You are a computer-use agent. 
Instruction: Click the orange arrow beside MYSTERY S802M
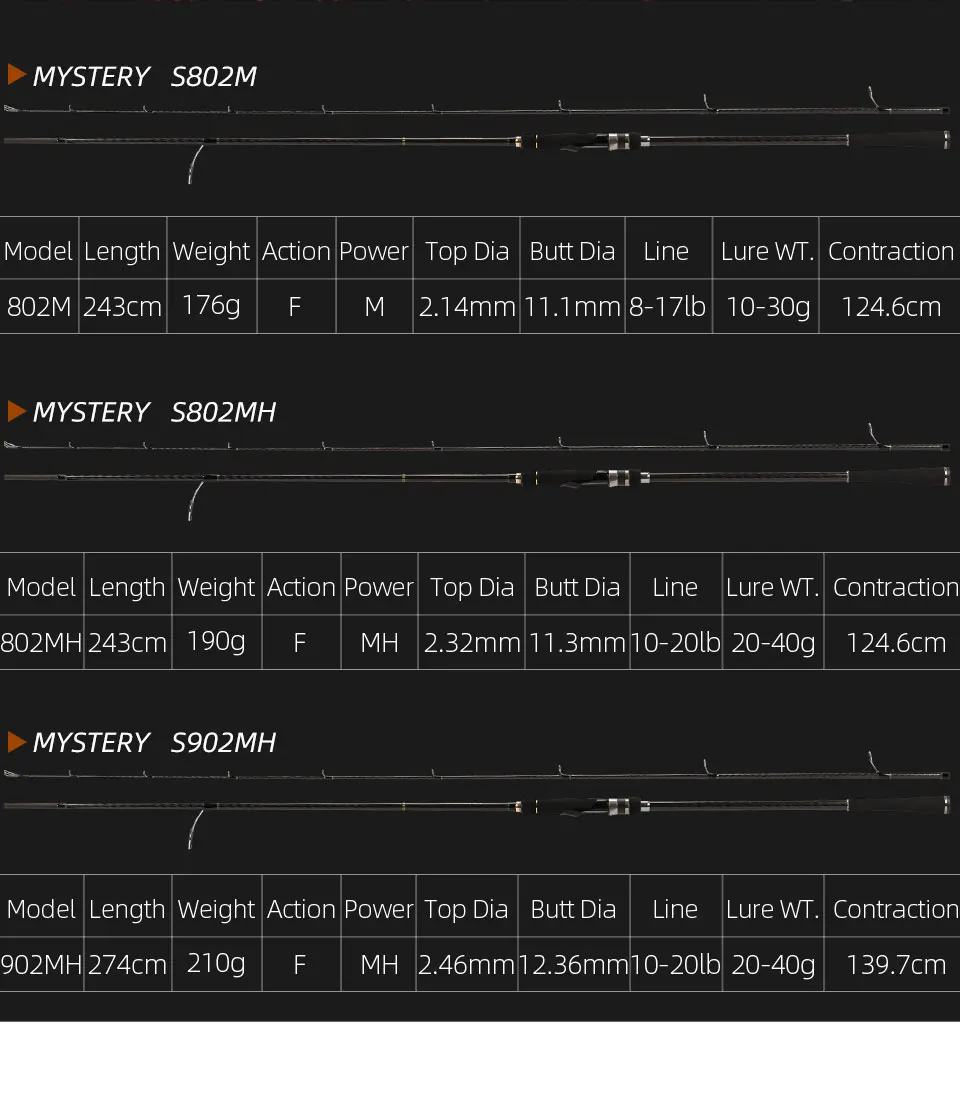[17, 75]
